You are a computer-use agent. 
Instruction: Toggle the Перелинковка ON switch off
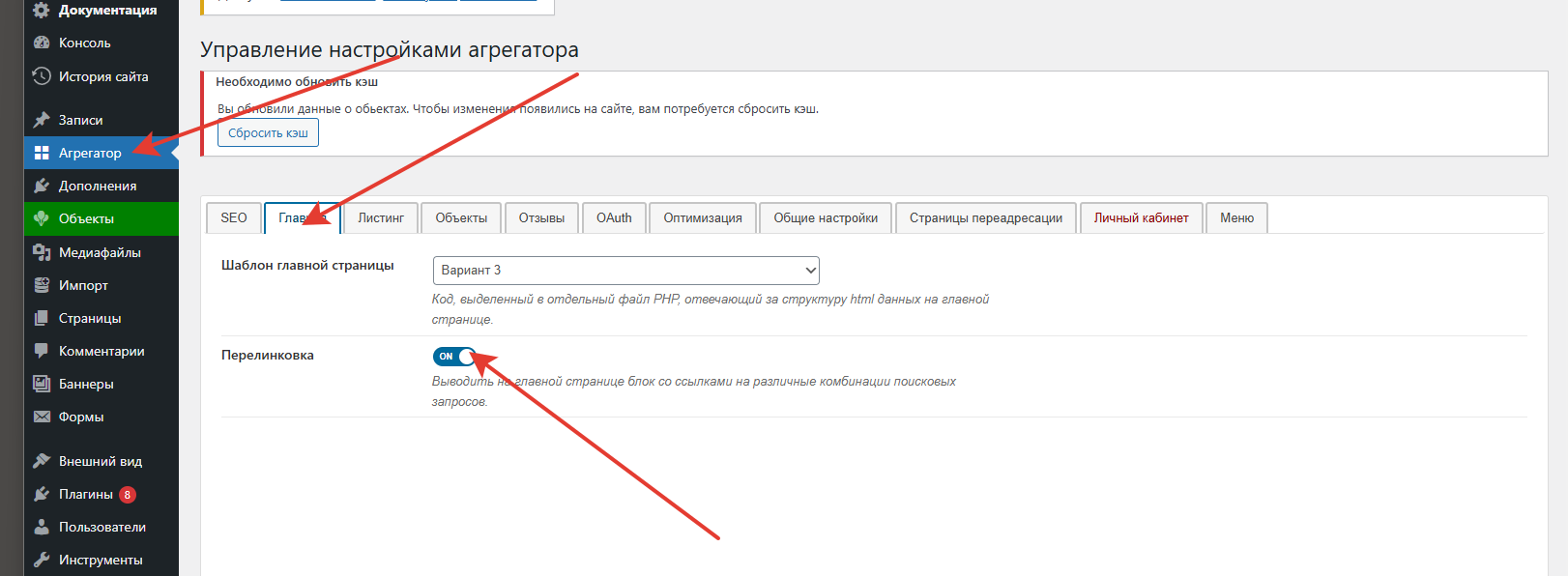pos(454,357)
